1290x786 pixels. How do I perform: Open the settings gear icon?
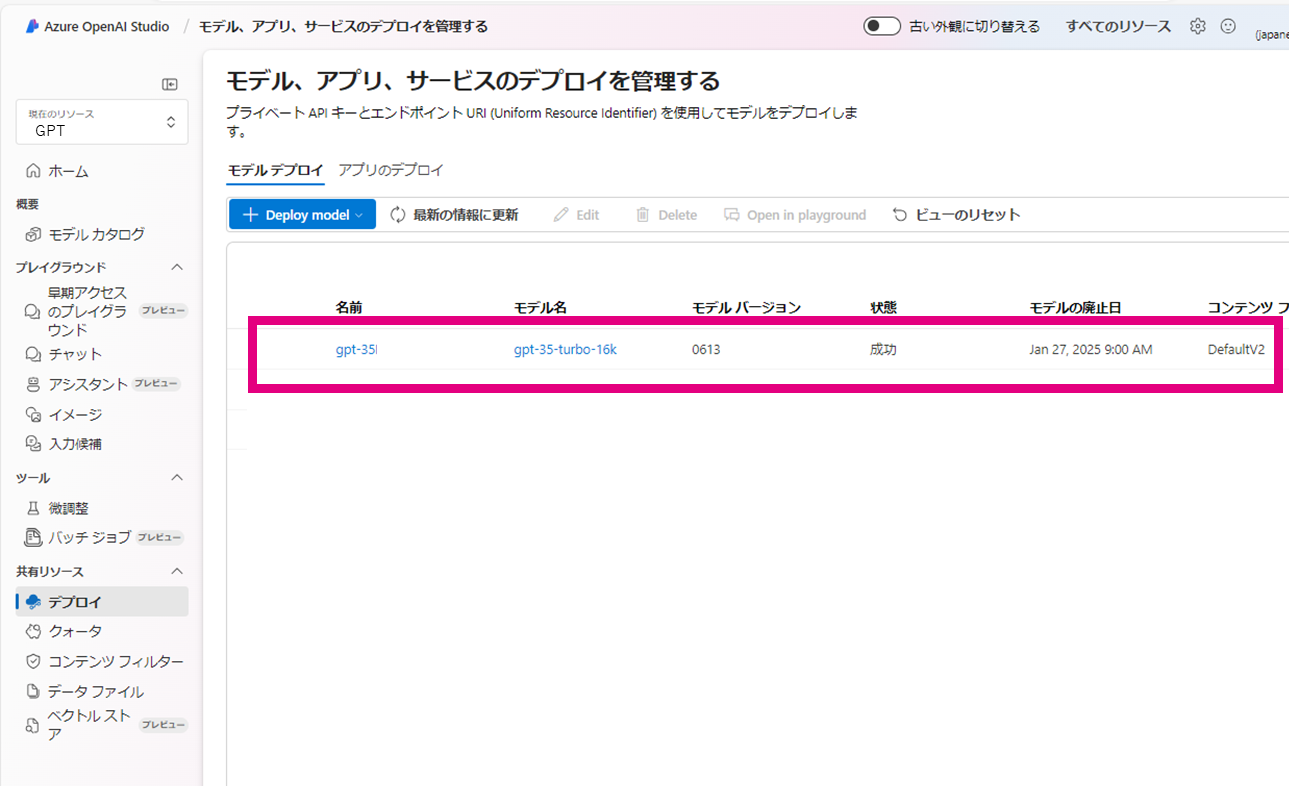[1198, 27]
